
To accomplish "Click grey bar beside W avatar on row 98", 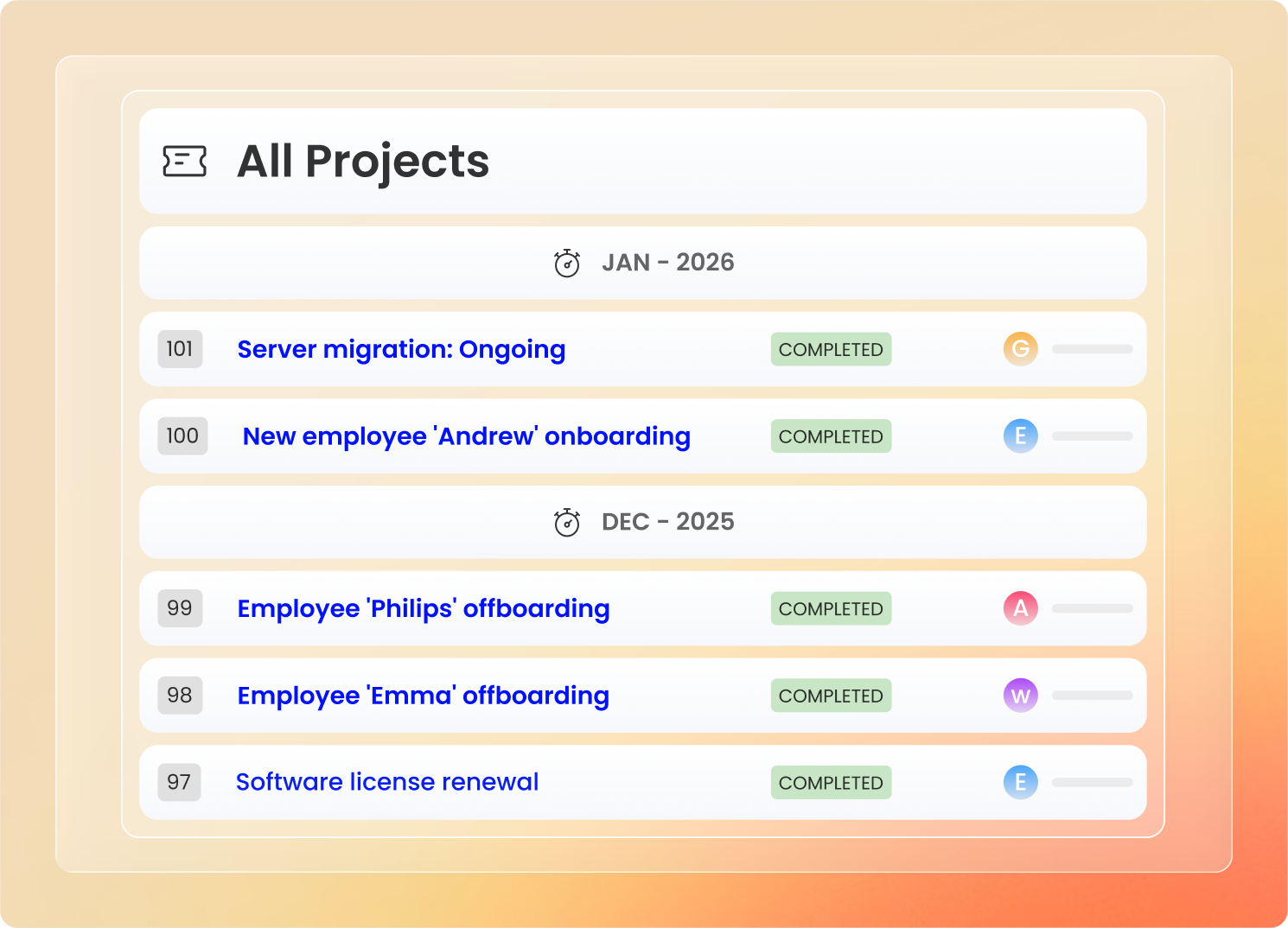I will point(1093,696).
